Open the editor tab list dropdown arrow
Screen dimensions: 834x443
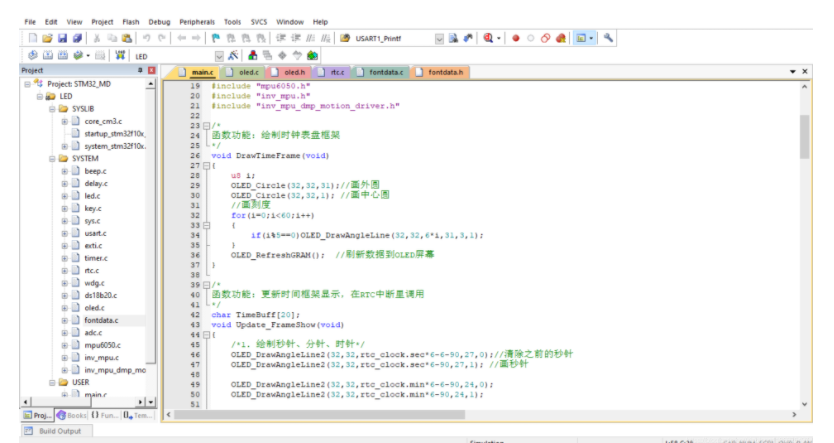(x=793, y=72)
